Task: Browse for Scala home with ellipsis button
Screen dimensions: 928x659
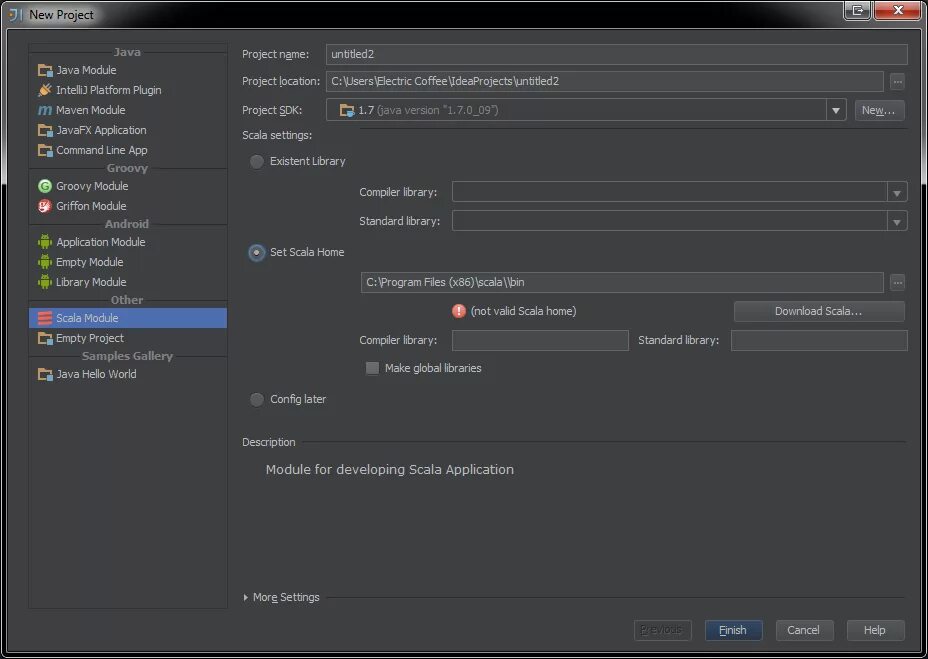Action: pyautogui.click(x=897, y=282)
